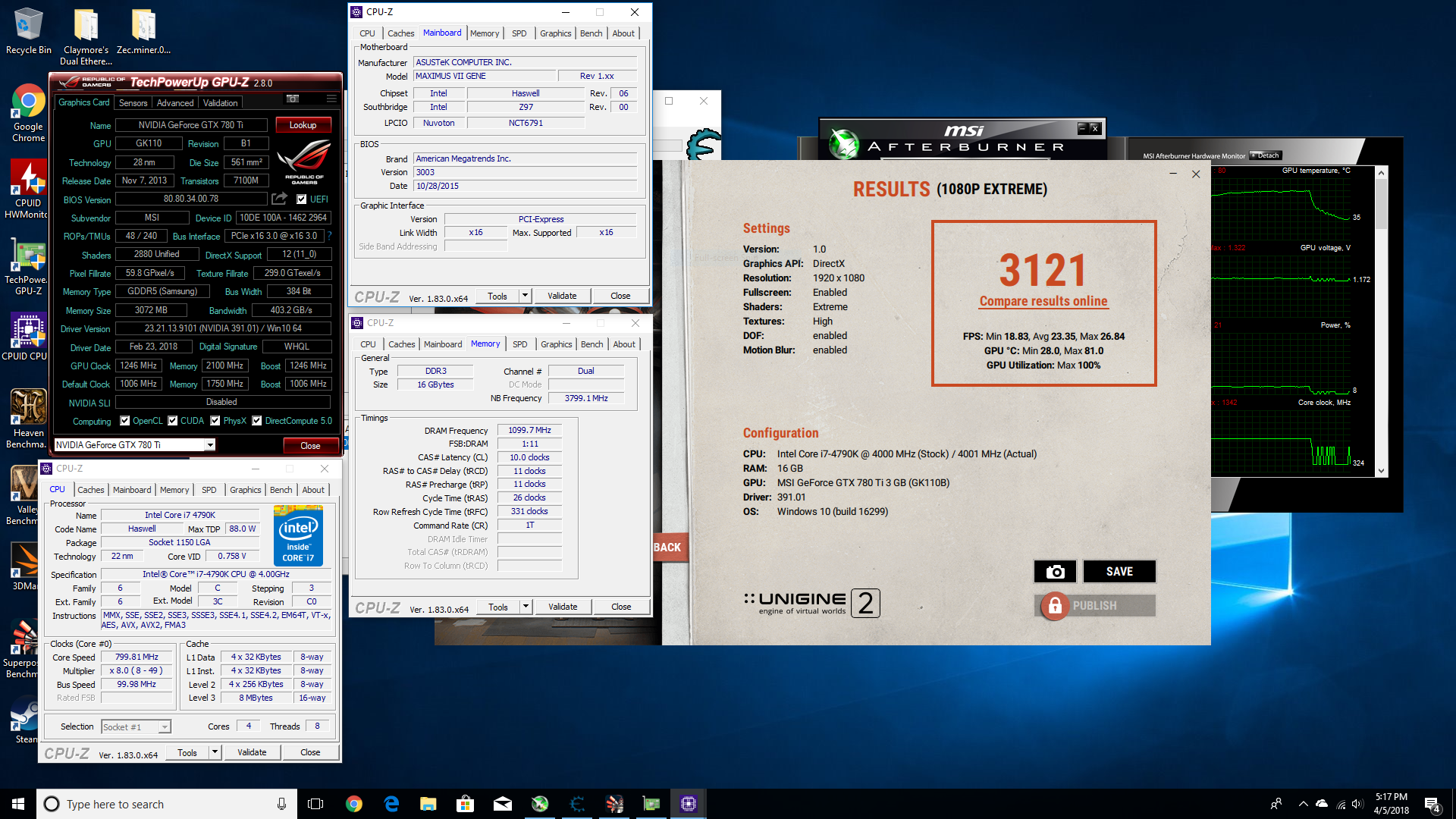Open Microsoft Store from the taskbar
Viewport: 1456px width, 819px height.
pyautogui.click(x=466, y=804)
